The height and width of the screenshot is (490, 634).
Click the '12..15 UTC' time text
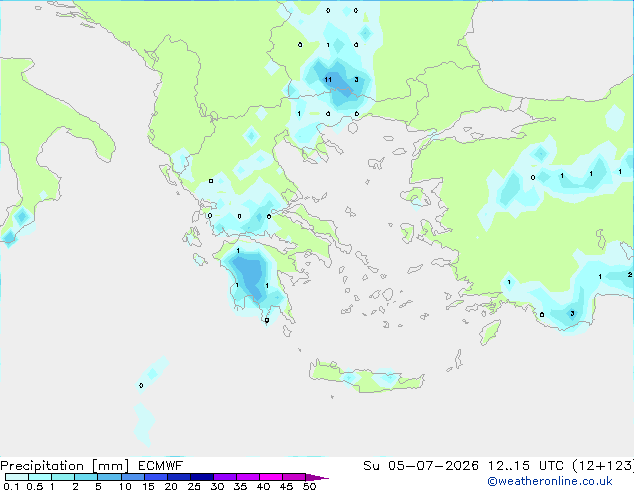(526, 466)
